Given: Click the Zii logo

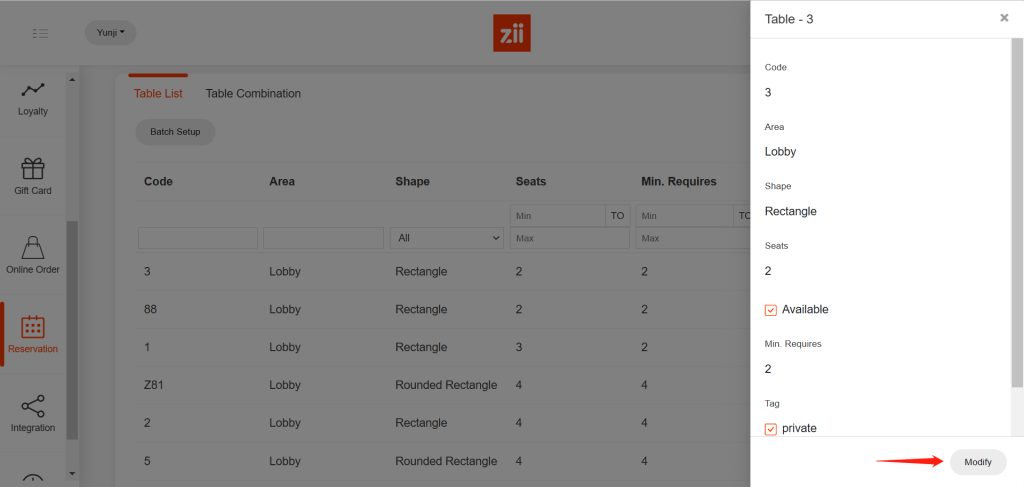Looking at the screenshot, I should [512, 33].
